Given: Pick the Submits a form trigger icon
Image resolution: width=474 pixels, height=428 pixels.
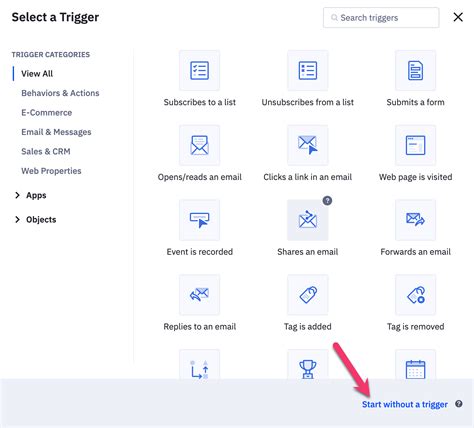Looking at the screenshot, I should click(x=415, y=70).
